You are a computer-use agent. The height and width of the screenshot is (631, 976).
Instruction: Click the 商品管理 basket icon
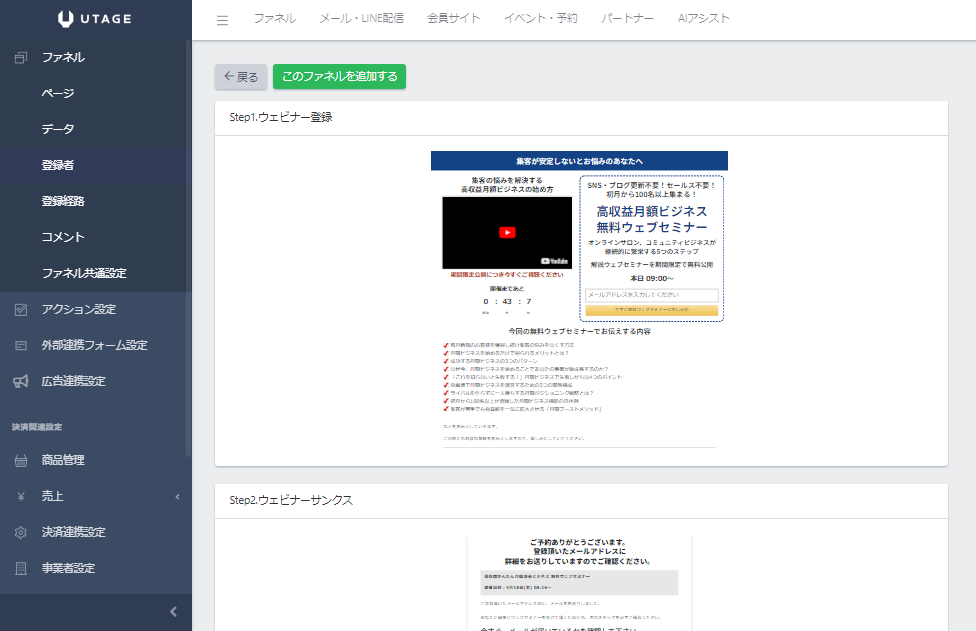(x=21, y=460)
